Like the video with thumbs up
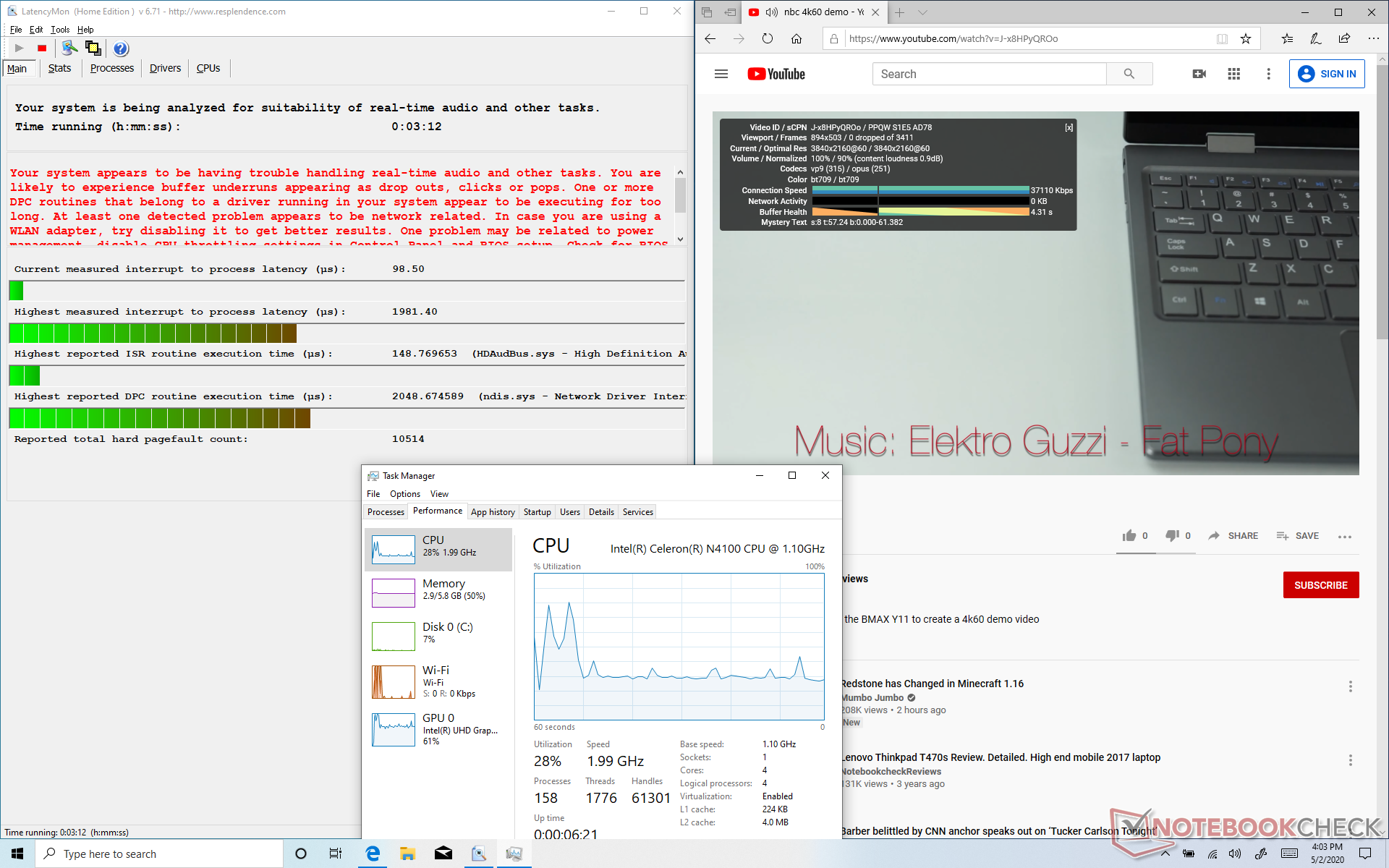Viewport: 1389px width, 868px height. click(x=1129, y=536)
